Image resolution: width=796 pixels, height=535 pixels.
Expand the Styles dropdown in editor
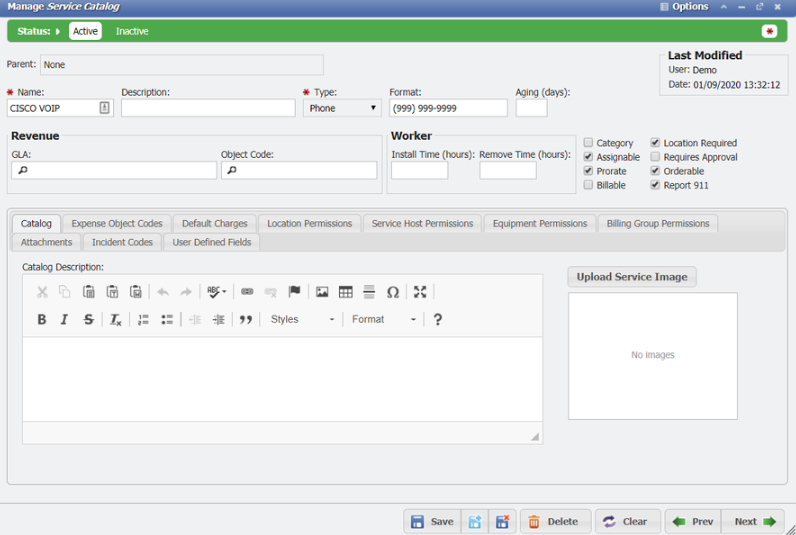(x=302, y=320)
